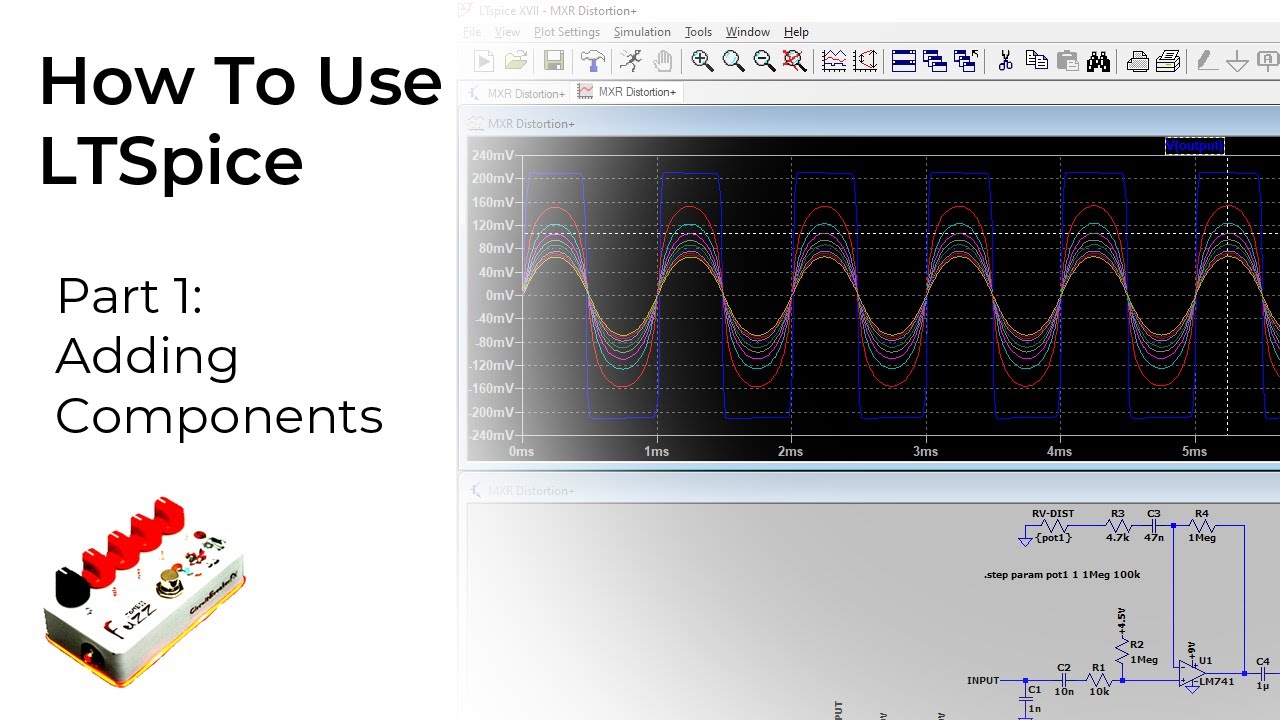This screenshot has height=720, width=1280.
Task: Click the RV-DIST component label
Action: click(x=1053, y=514)
